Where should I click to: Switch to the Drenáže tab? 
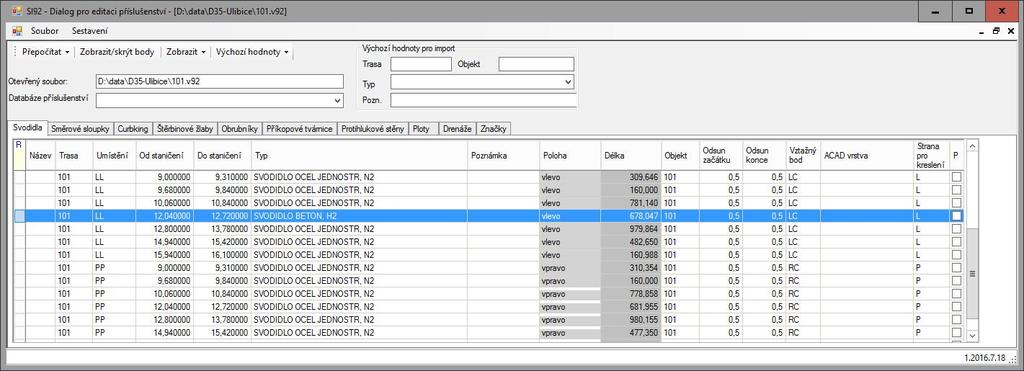456,129
